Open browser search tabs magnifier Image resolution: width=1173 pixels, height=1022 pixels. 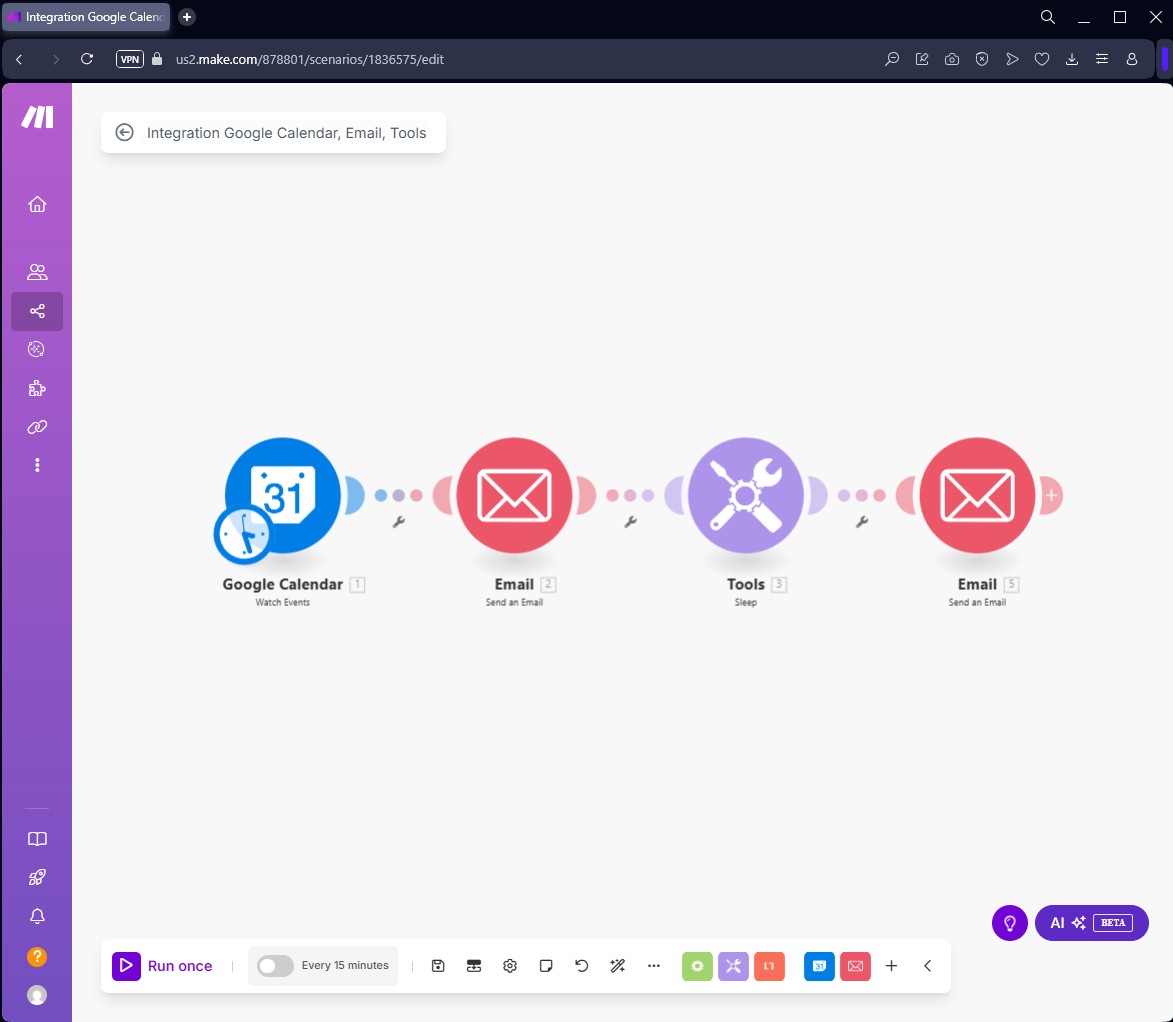pos(1047,16)
